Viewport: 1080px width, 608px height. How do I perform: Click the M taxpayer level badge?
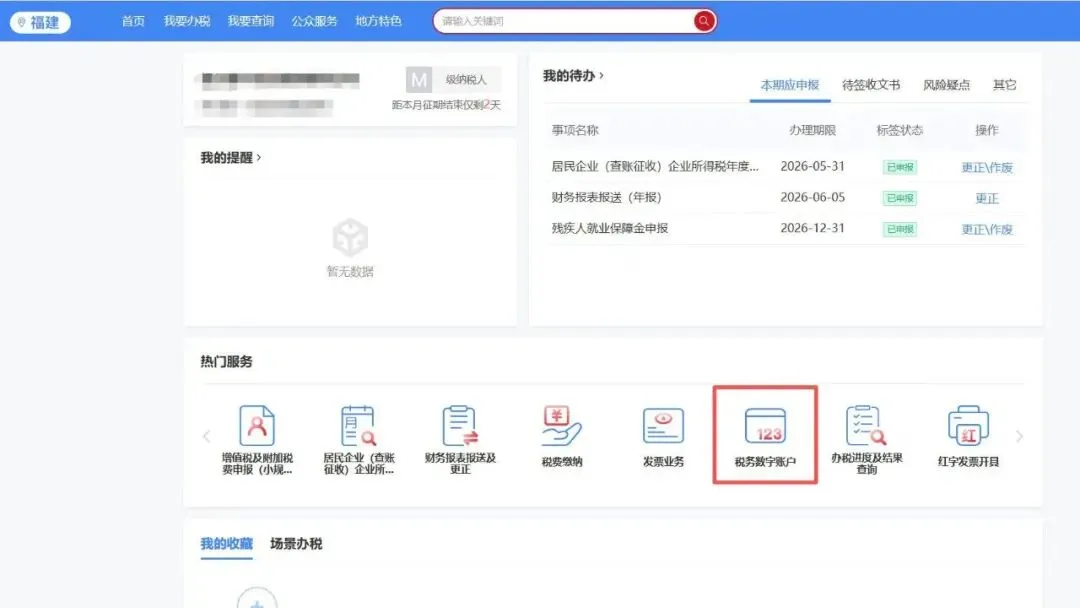pyautogui.click(x=418, y=80)
